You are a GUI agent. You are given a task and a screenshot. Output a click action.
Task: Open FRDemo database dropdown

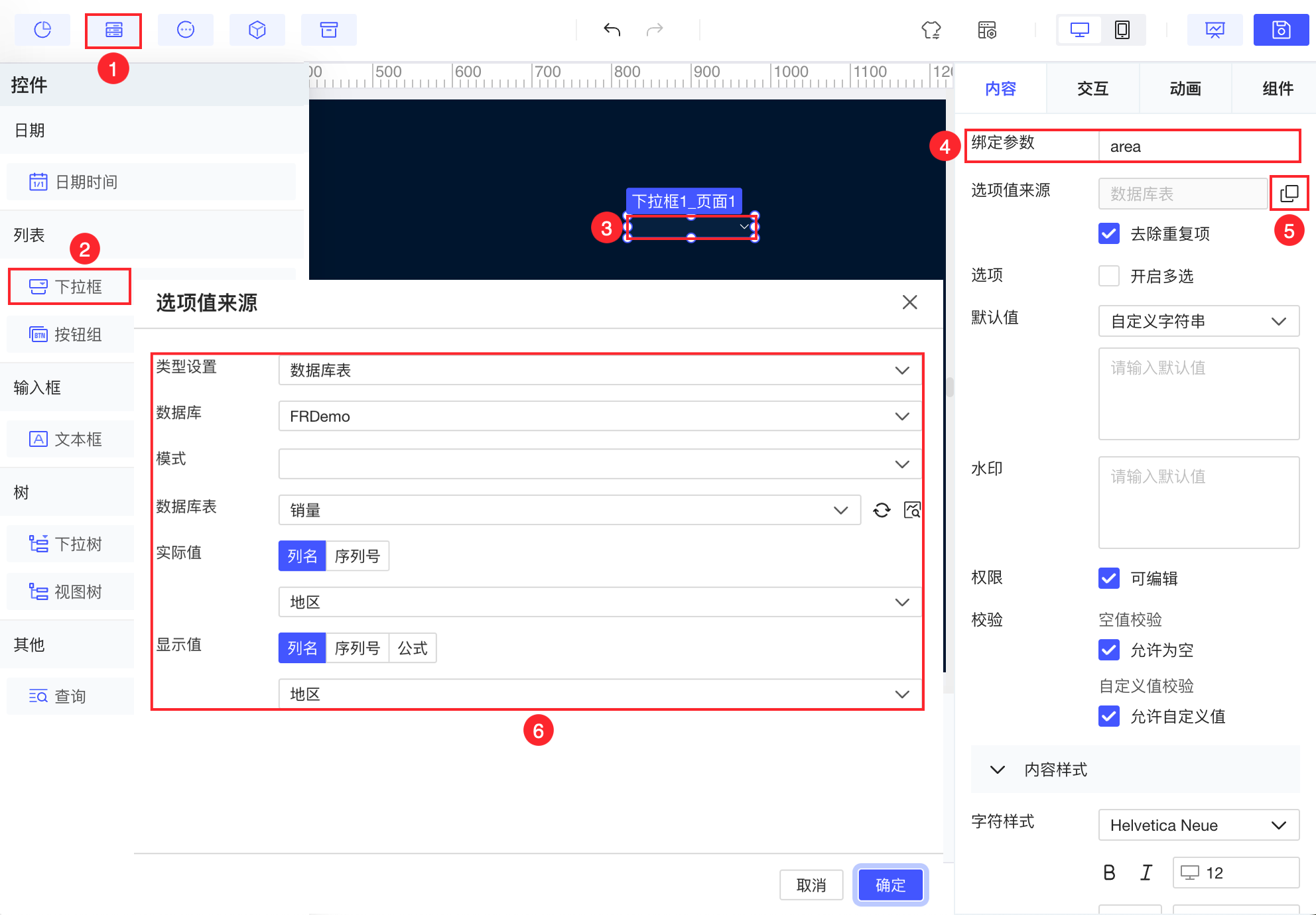600,416
